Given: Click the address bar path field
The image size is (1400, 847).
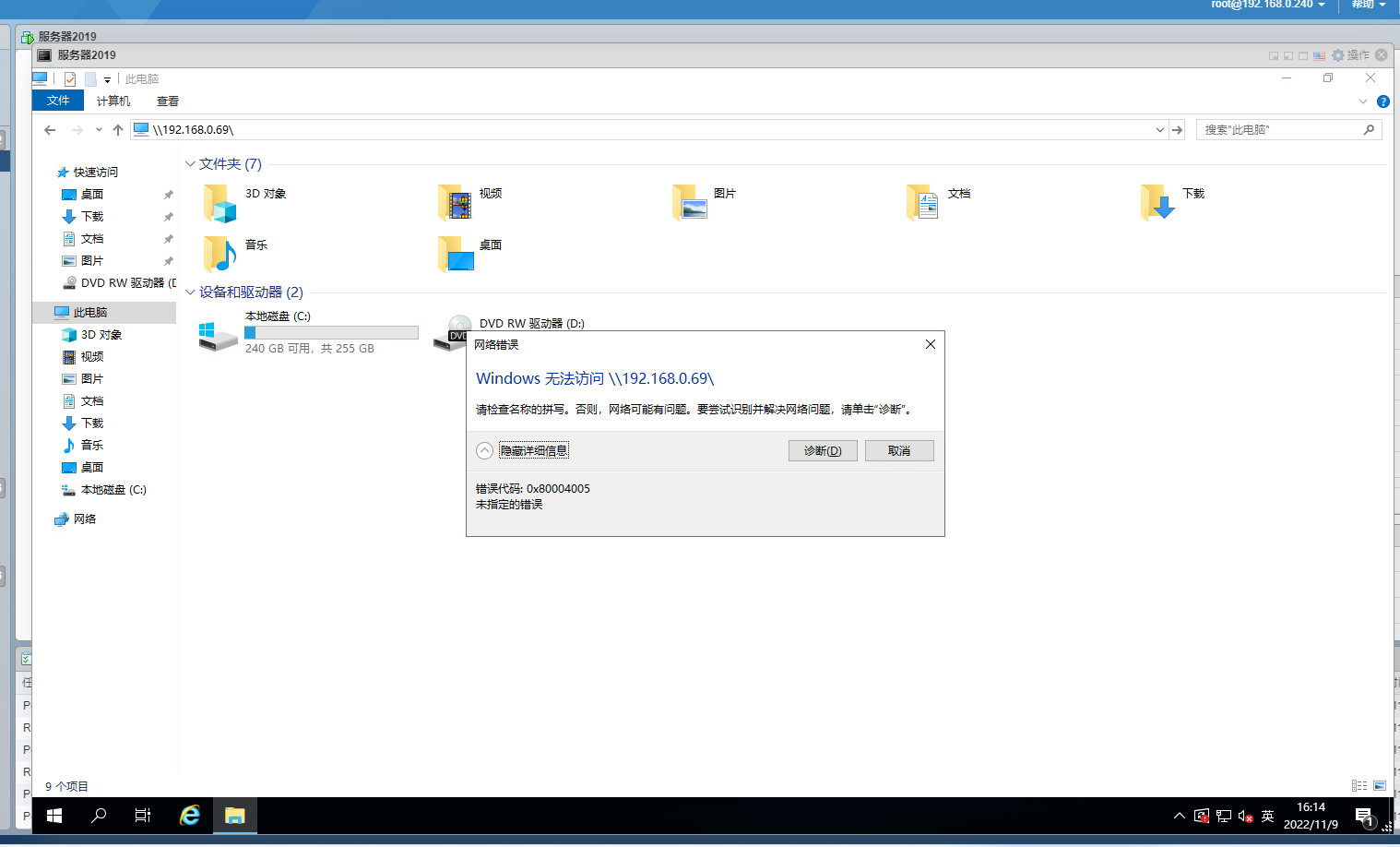Looking at the screenshot, I should coord(643,130).
